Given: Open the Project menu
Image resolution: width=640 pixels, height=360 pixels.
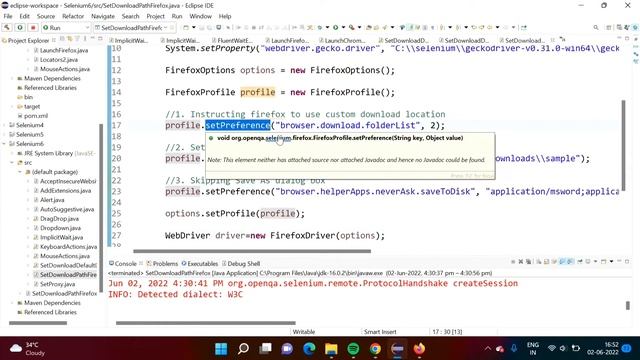Looking at the screenshot, I should tap(155, 16).
